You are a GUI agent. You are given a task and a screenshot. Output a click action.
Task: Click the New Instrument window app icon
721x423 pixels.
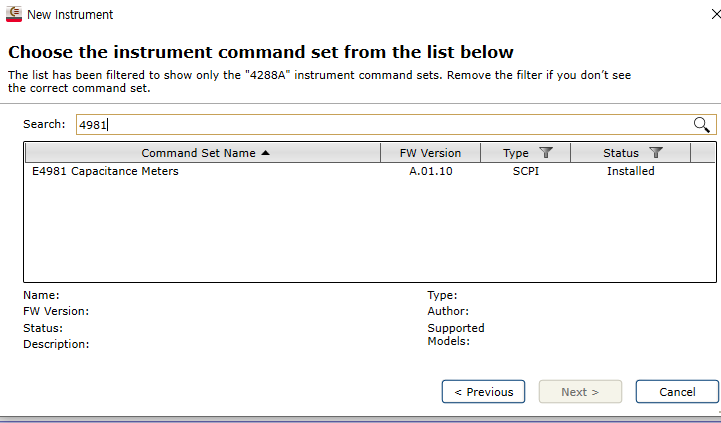pyautogui.click(x=14, y=14)
